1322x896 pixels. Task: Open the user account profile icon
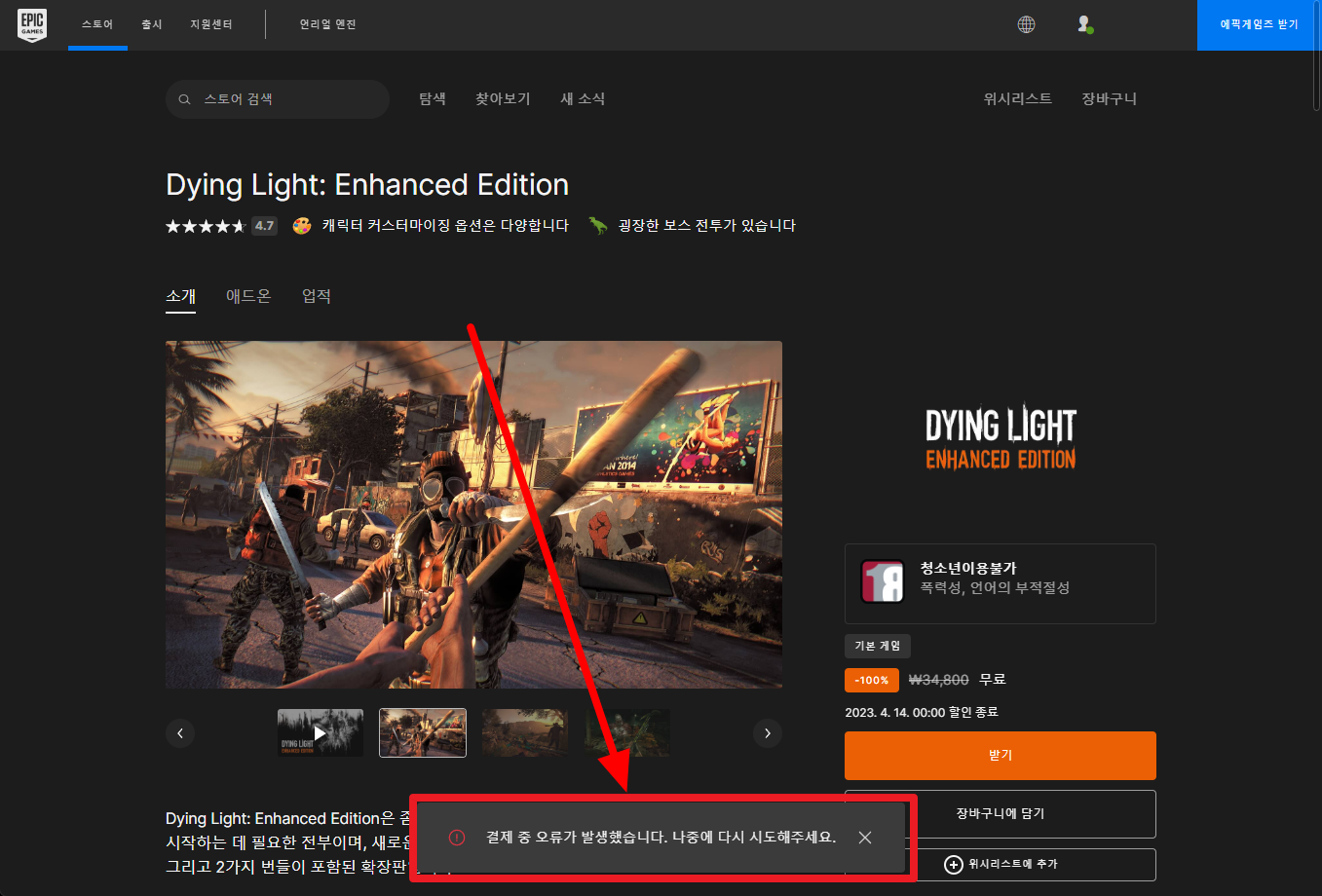click(1084, 24)
